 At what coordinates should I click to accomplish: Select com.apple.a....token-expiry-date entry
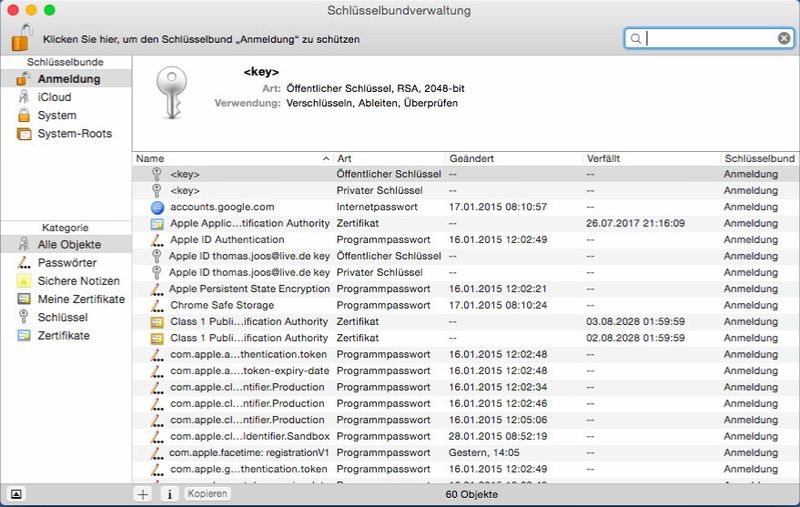(x=466, y=371)
